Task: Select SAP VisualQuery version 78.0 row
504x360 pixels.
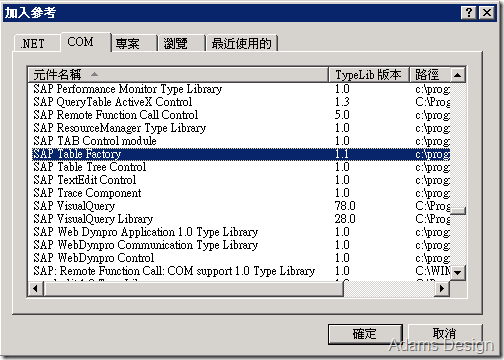Action: coord(241,206)
